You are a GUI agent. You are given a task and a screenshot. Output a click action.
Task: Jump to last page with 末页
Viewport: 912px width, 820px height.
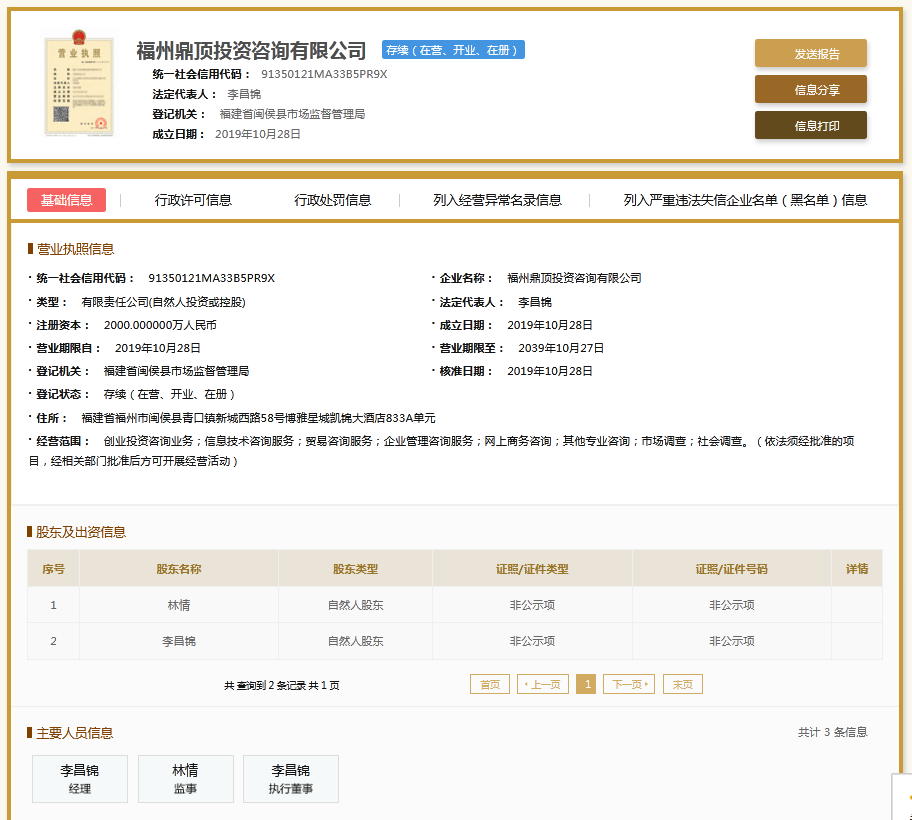point(683,685)
